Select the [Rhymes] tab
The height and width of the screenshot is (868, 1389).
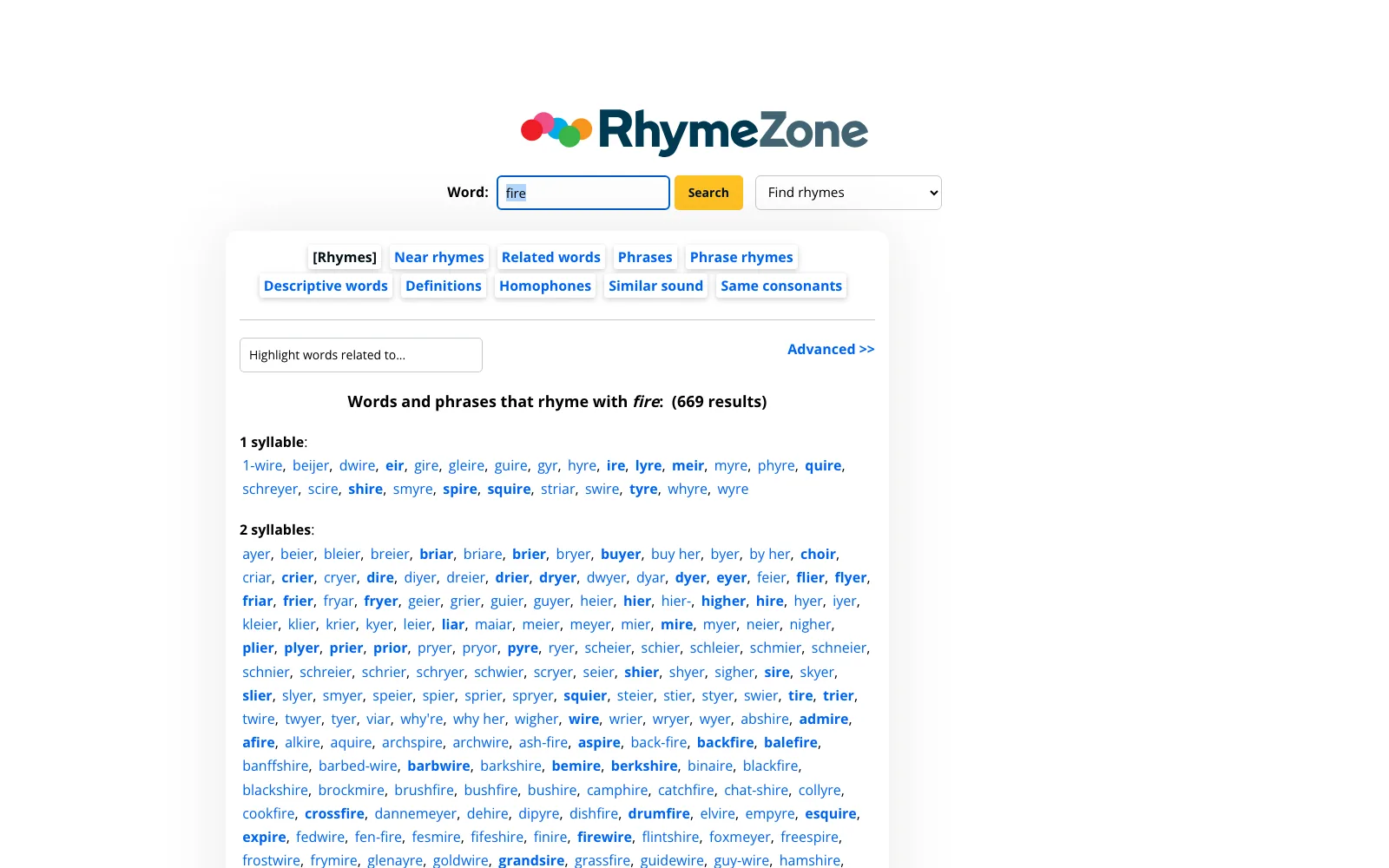(x=345, y=257)
